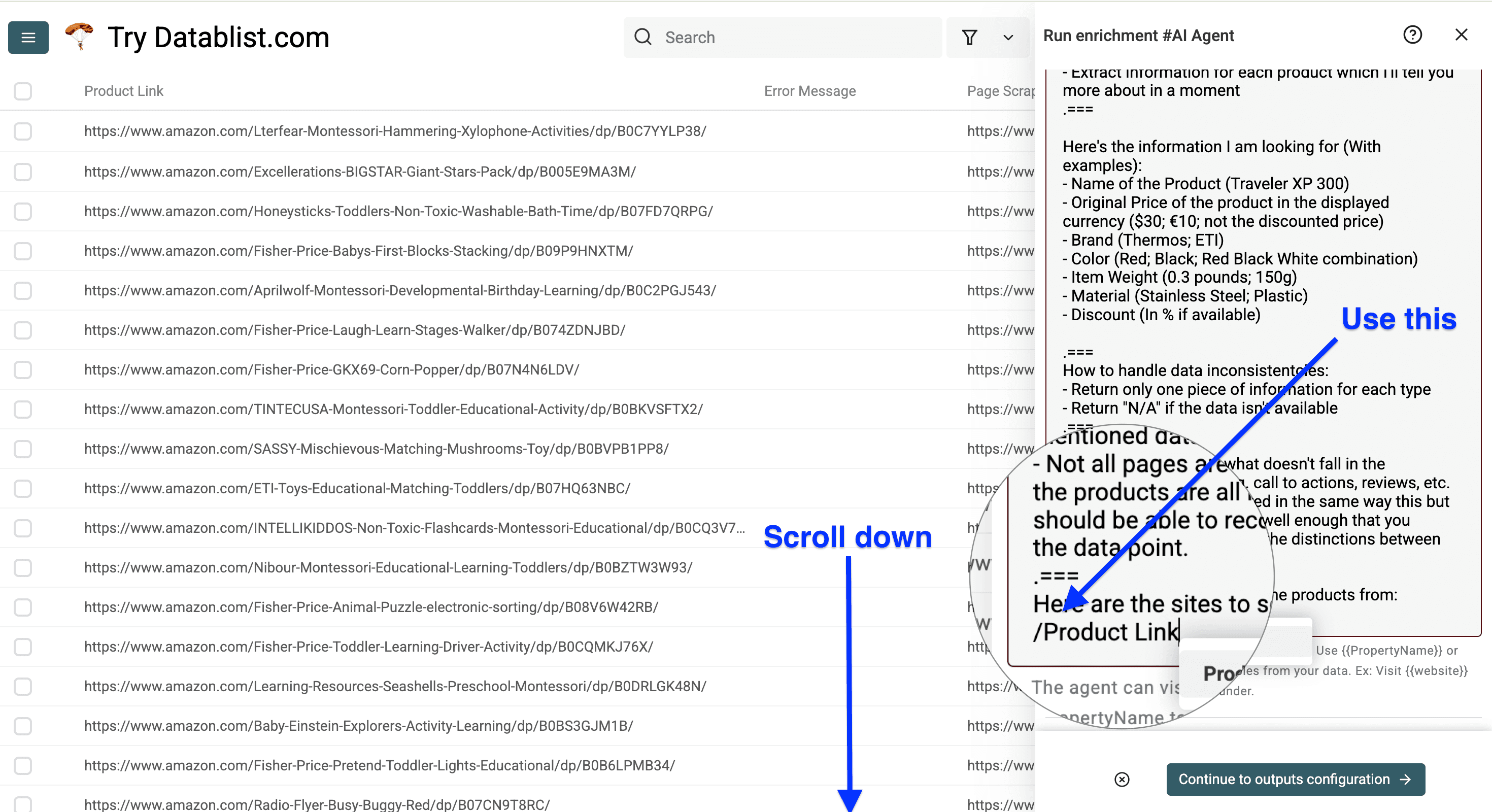
Task: Click inside the Search field
Action: [782, 37]
